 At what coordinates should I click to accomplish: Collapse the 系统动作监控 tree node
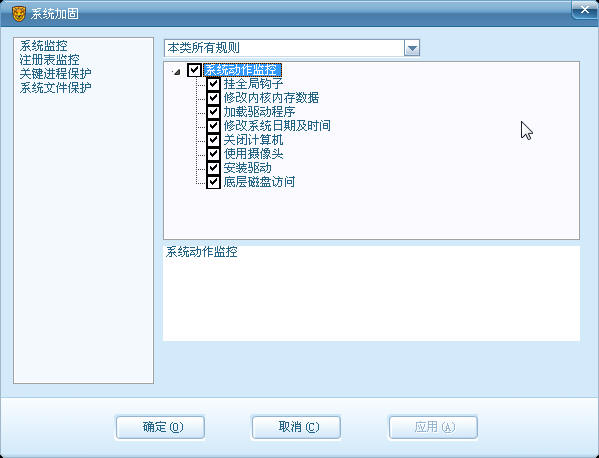point(176,71)
